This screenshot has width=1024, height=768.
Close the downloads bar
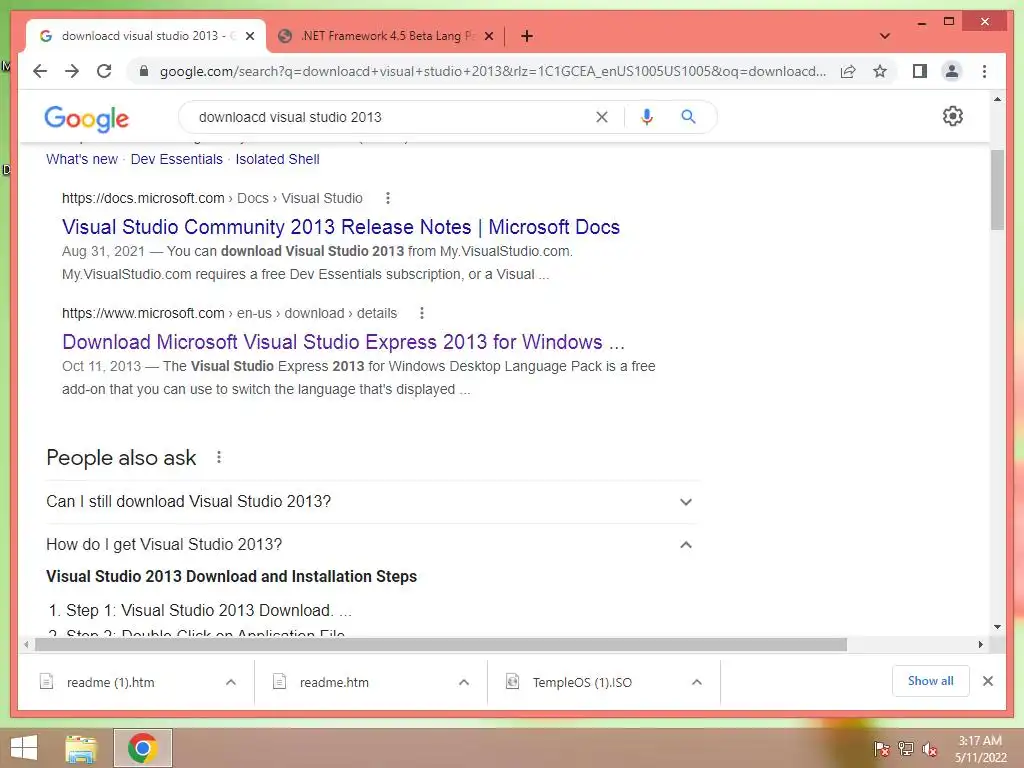click(987, 681)
